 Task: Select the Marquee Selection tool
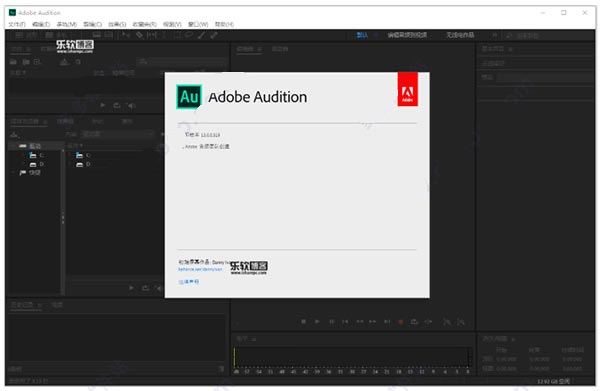[177, 35]
